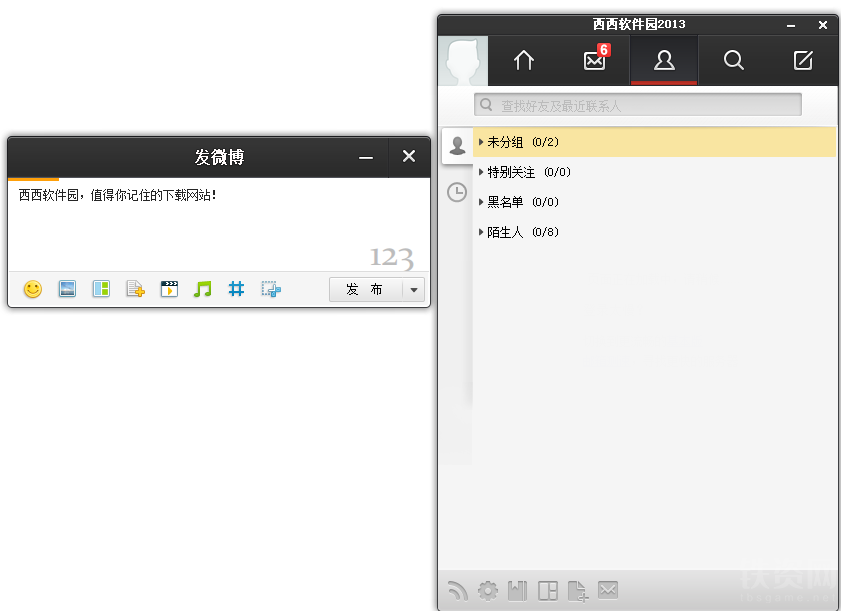The height and width of the screenshot is (611, 841).
Task: Click the add document icon in bottom bar
Action: pos(578,591)
